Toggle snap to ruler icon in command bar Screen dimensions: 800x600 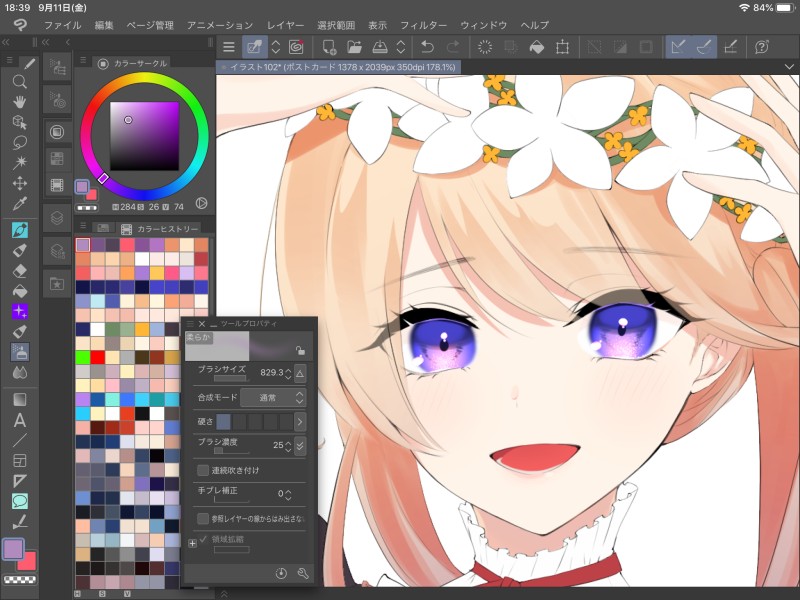coord(678,47)
